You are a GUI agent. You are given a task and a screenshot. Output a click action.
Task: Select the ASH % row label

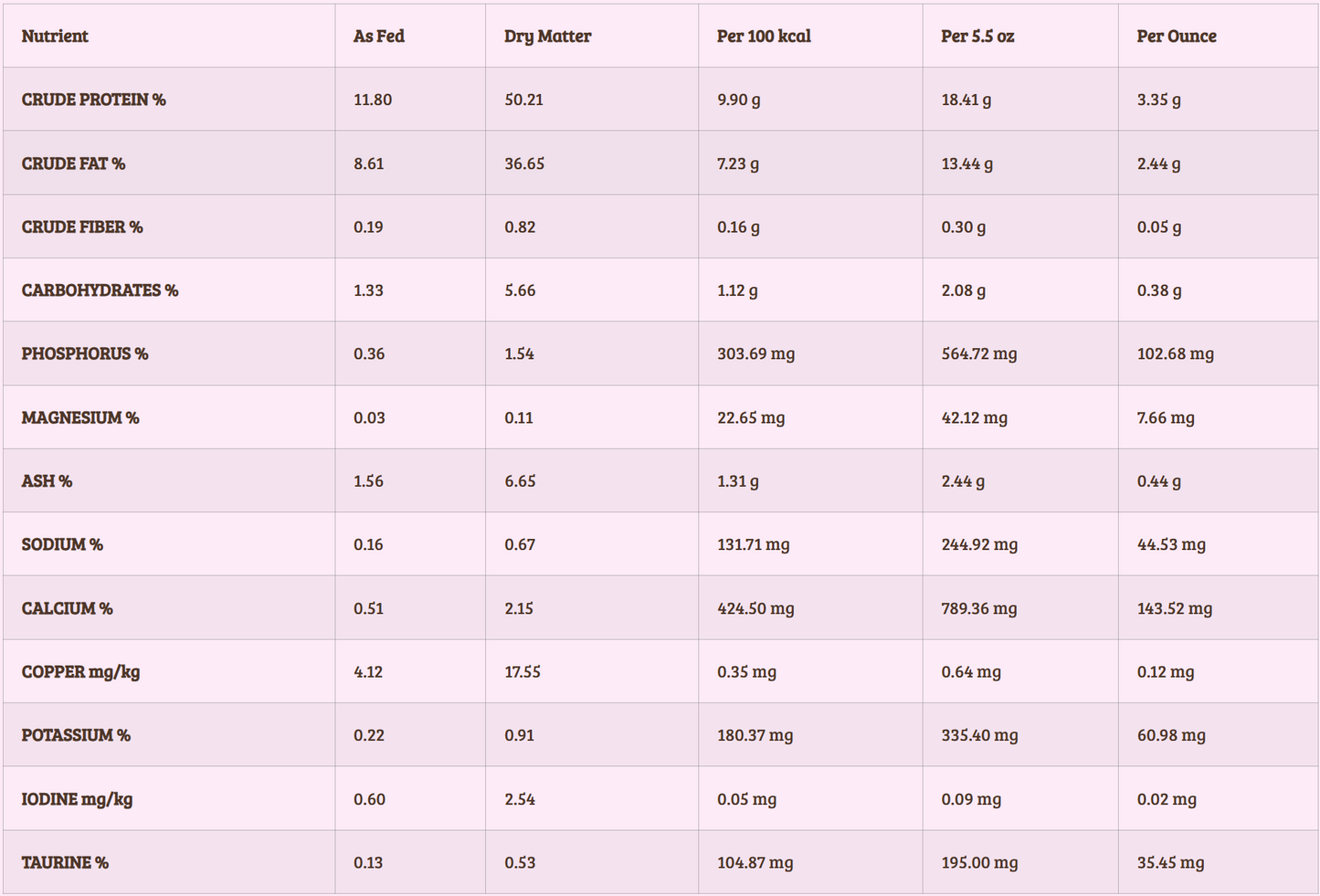(x=47, y=480)
